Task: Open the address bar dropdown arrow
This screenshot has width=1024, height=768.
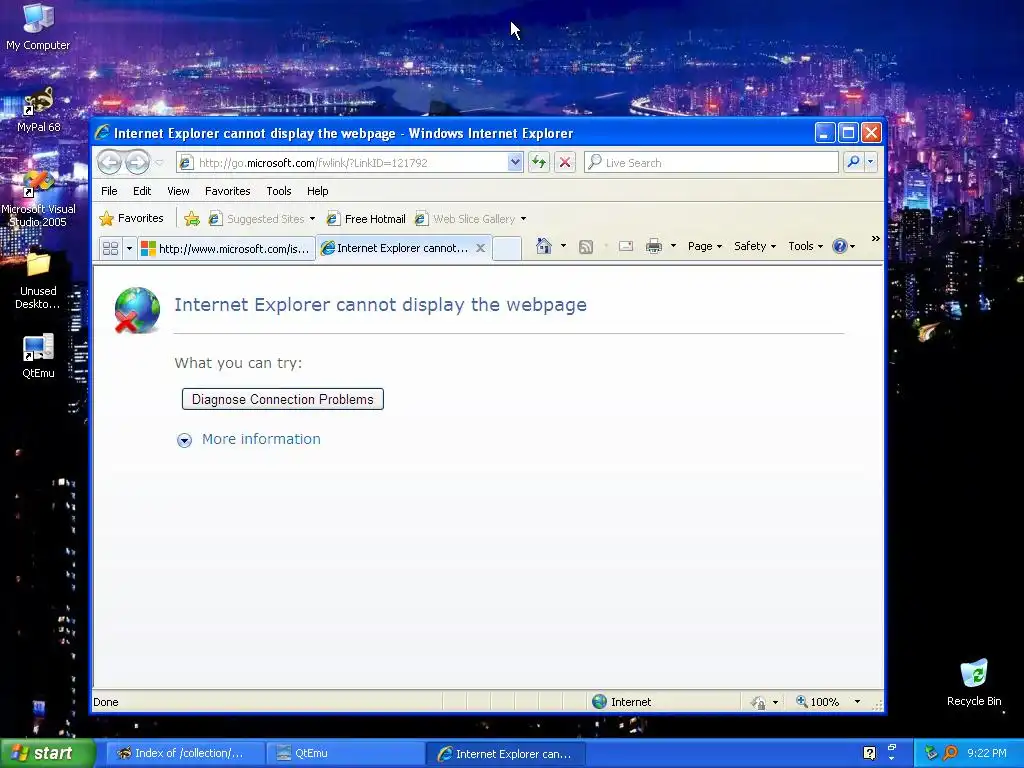Action: (x=515, y=162)
